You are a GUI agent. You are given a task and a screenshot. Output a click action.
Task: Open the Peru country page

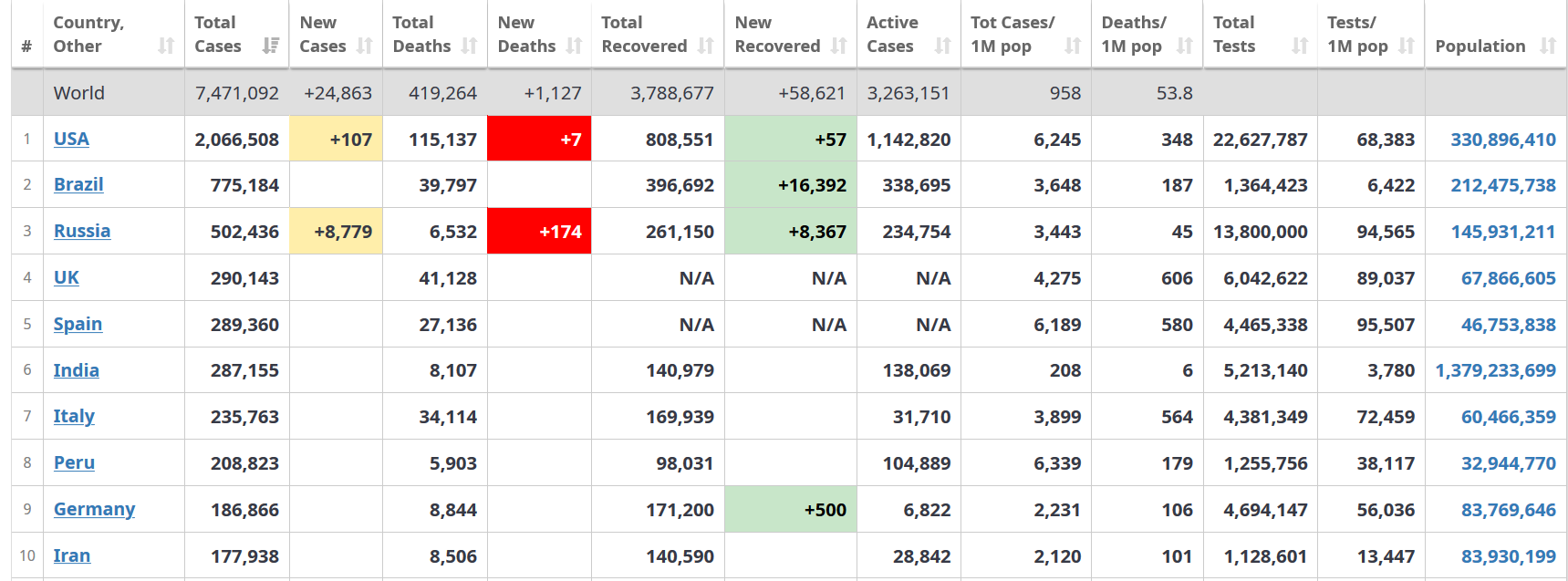(74, 462)
